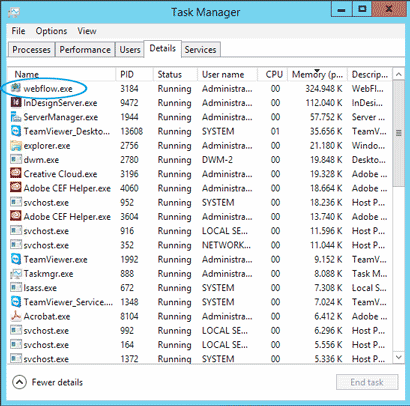This screenshot has height=406, width=410.
Task: Sort by the Name column header
Action: click(62, 74)
